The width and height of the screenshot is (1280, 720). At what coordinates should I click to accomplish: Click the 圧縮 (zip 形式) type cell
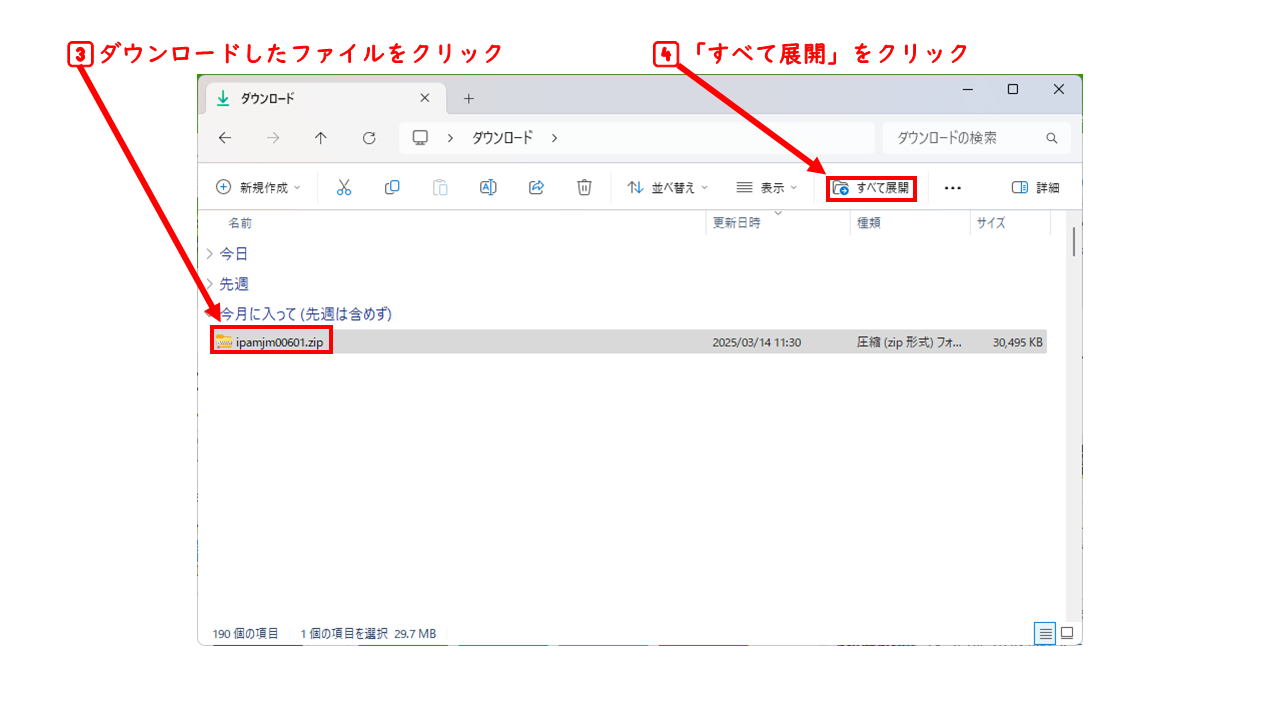pos(910,342)
